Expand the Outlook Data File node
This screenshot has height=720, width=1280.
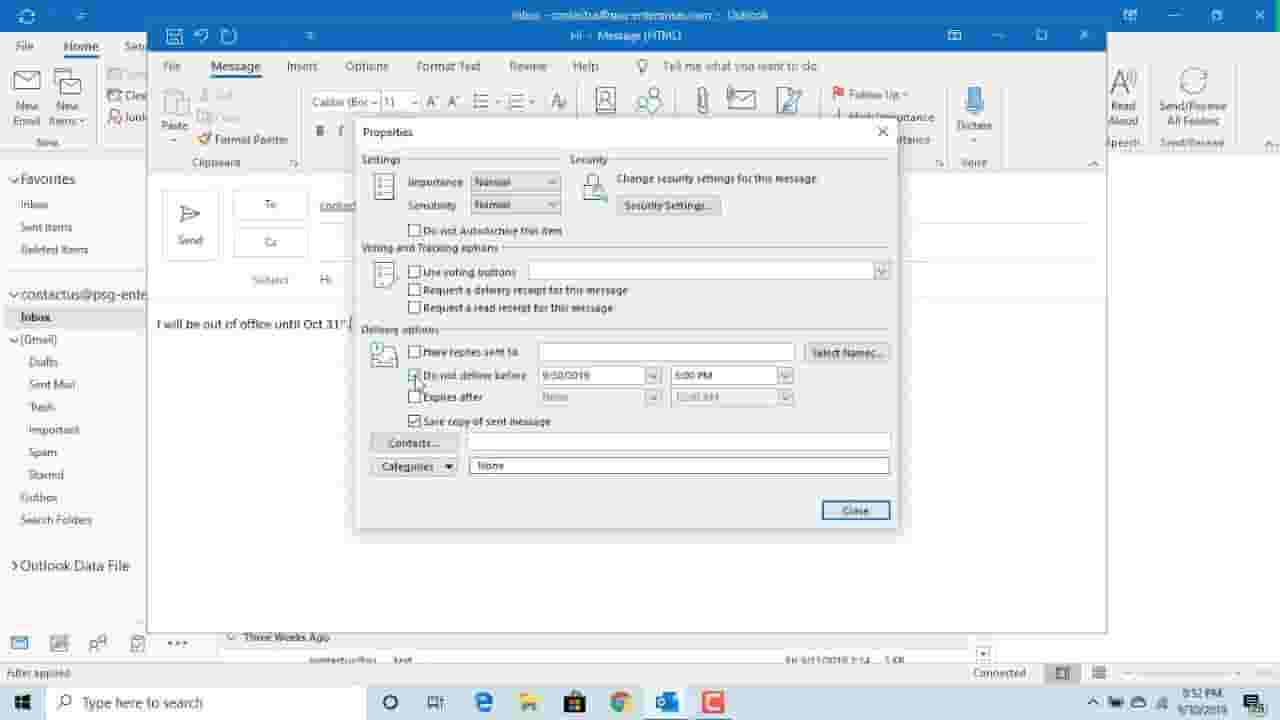click(14, 566)
